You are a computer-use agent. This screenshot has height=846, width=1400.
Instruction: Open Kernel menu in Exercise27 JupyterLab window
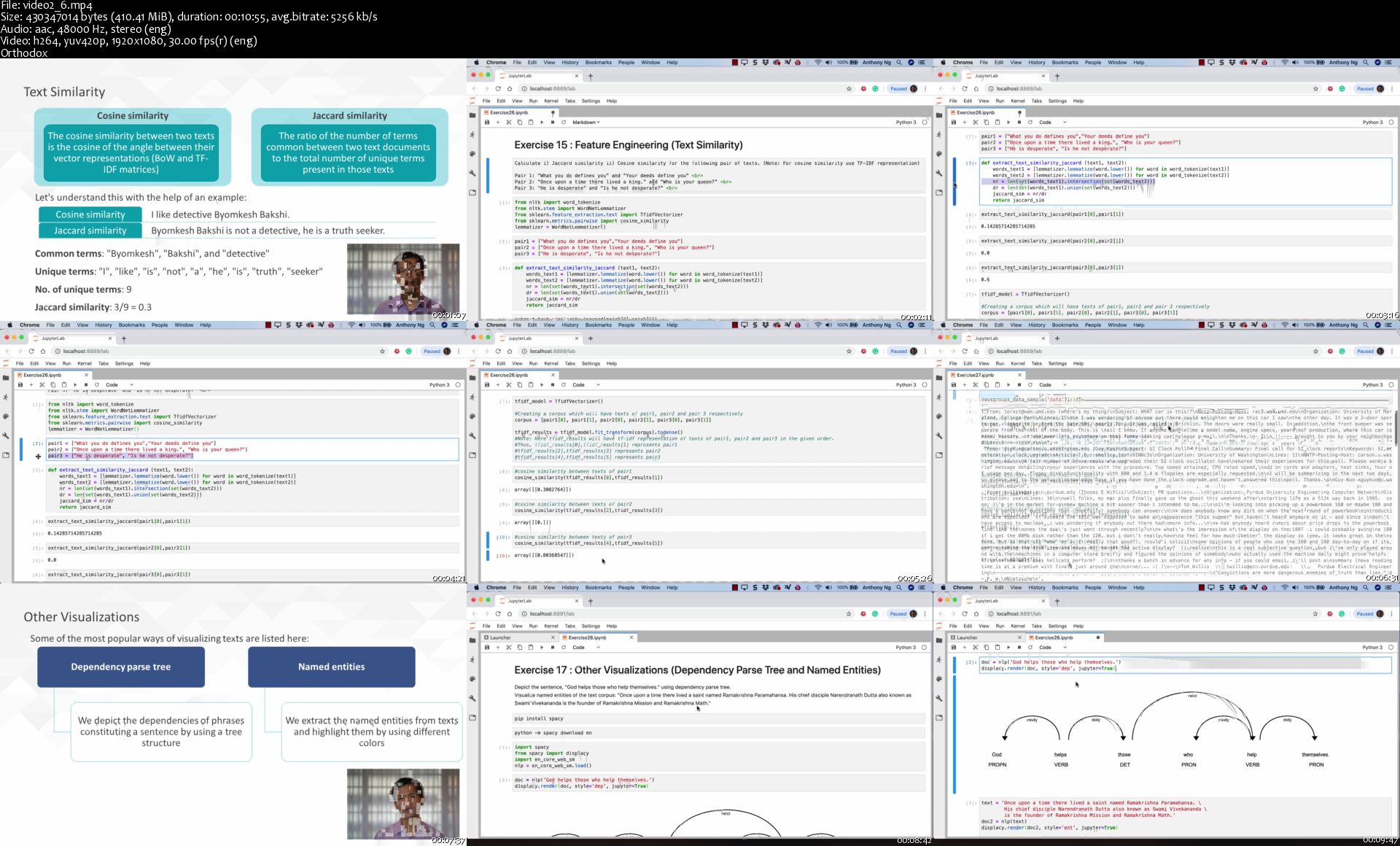pos(1018,363)
